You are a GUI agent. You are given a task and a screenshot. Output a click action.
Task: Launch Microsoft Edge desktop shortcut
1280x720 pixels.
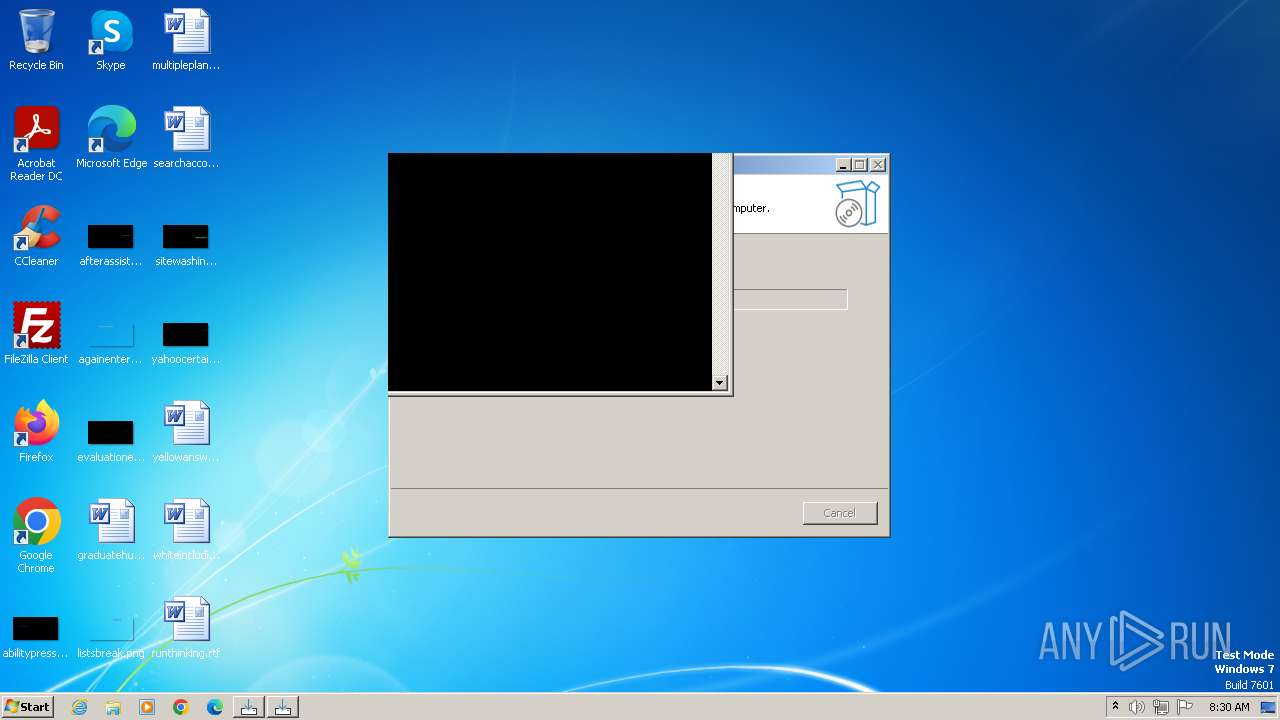pos(111,138)
